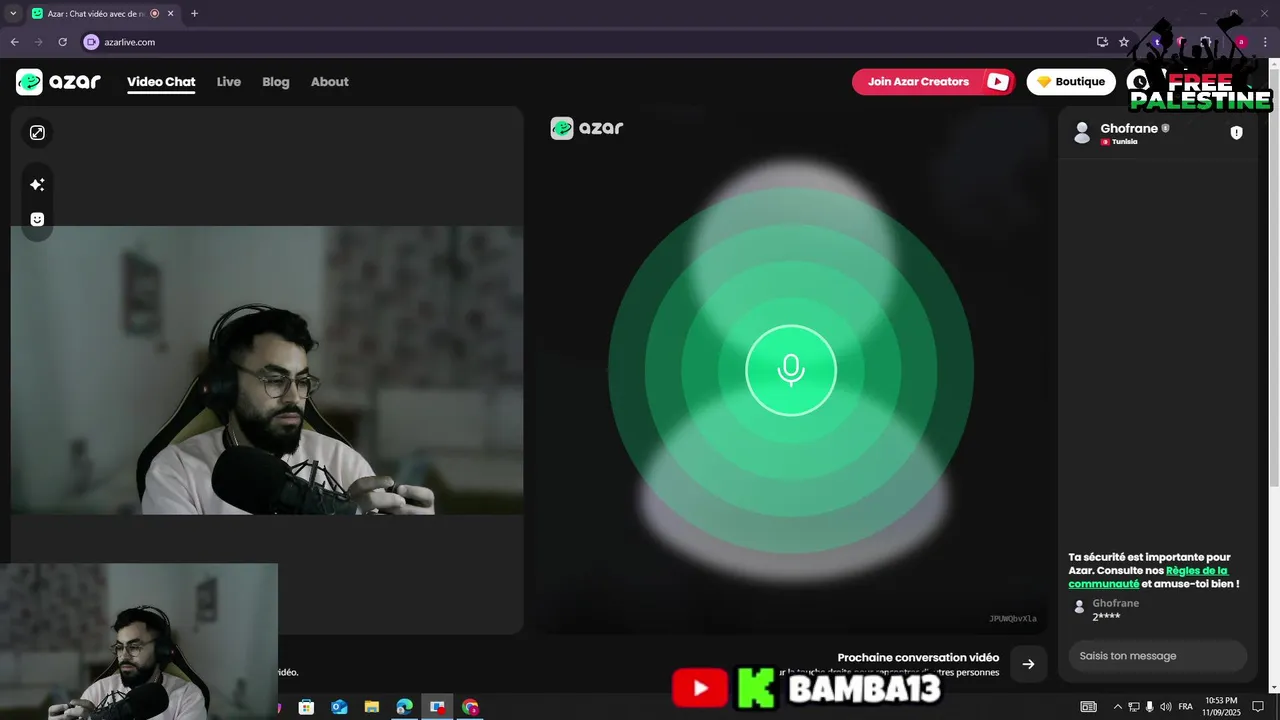The height and width of the screenshot is (720, 1280).
Task: Click Join Azar Creators button
Action: tap(933, 82)
